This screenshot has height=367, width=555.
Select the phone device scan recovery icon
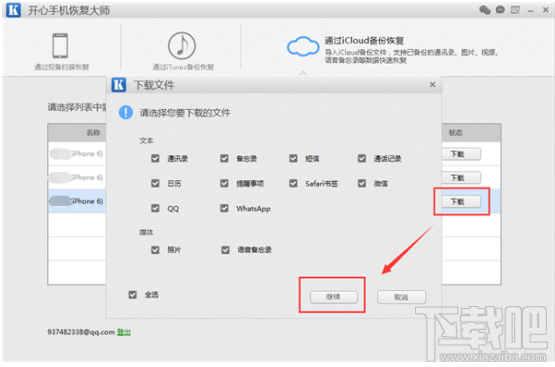pyautogui.click(x=60, y=45)
